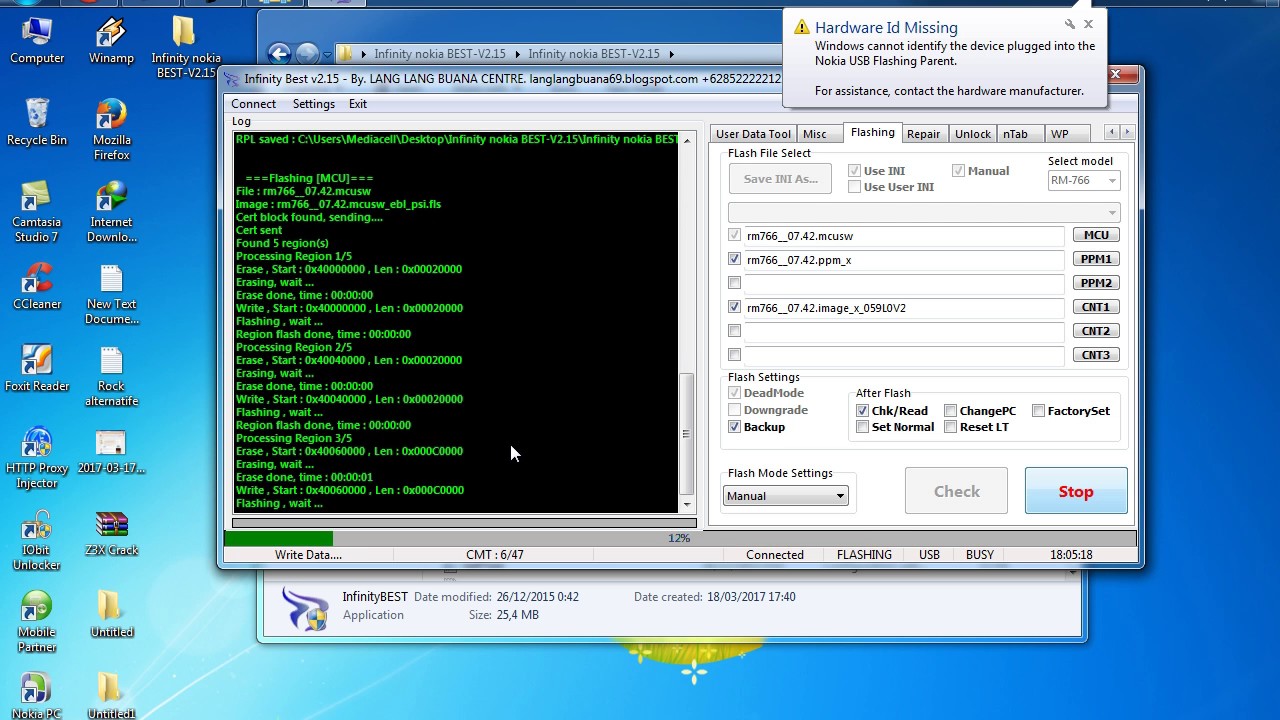
Task: Switch to the Unlock tab
Action: [x=972, y=134]
